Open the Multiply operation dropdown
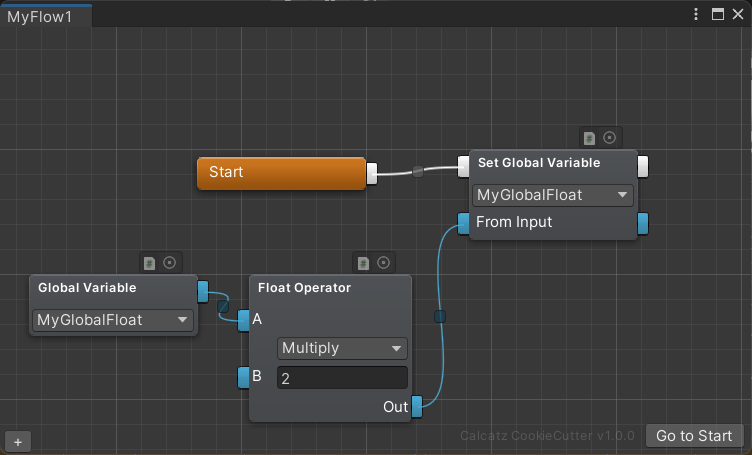Screen dimensions: 752x455 tap(342, 349)
